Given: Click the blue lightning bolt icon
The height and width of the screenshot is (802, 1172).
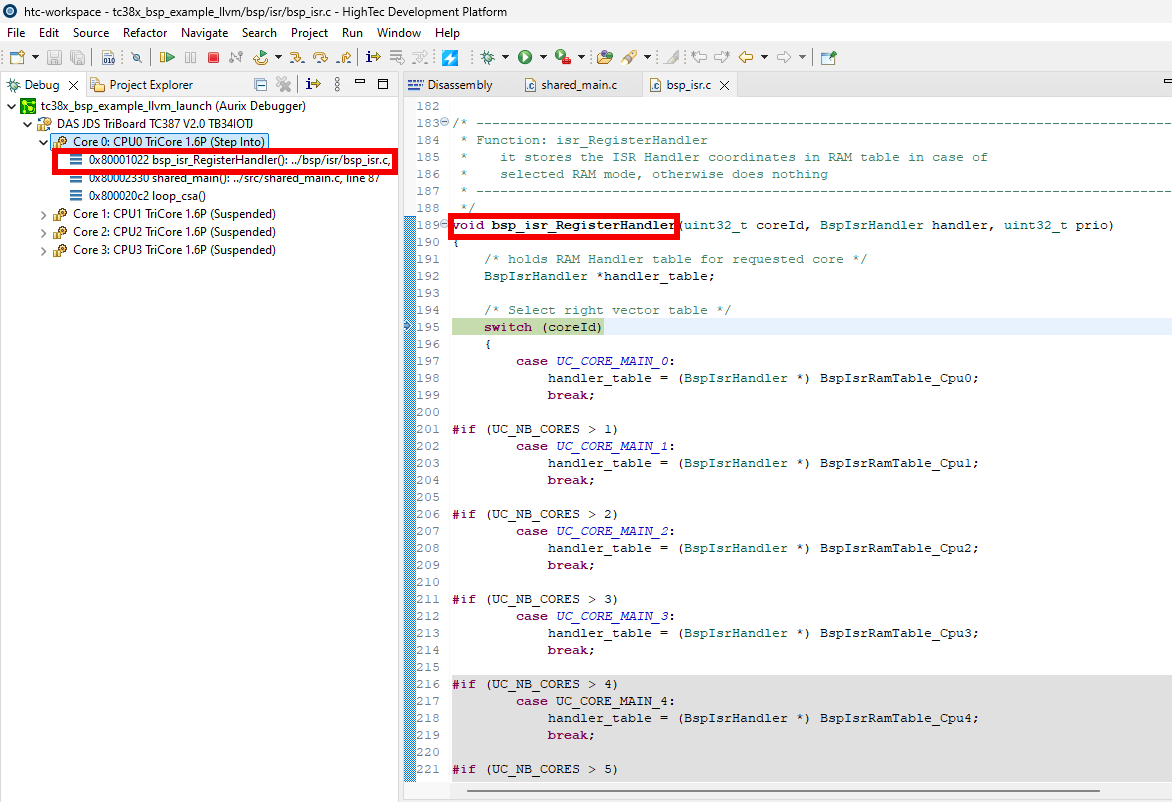Looking at the screenshot, I should click(450, 57).
